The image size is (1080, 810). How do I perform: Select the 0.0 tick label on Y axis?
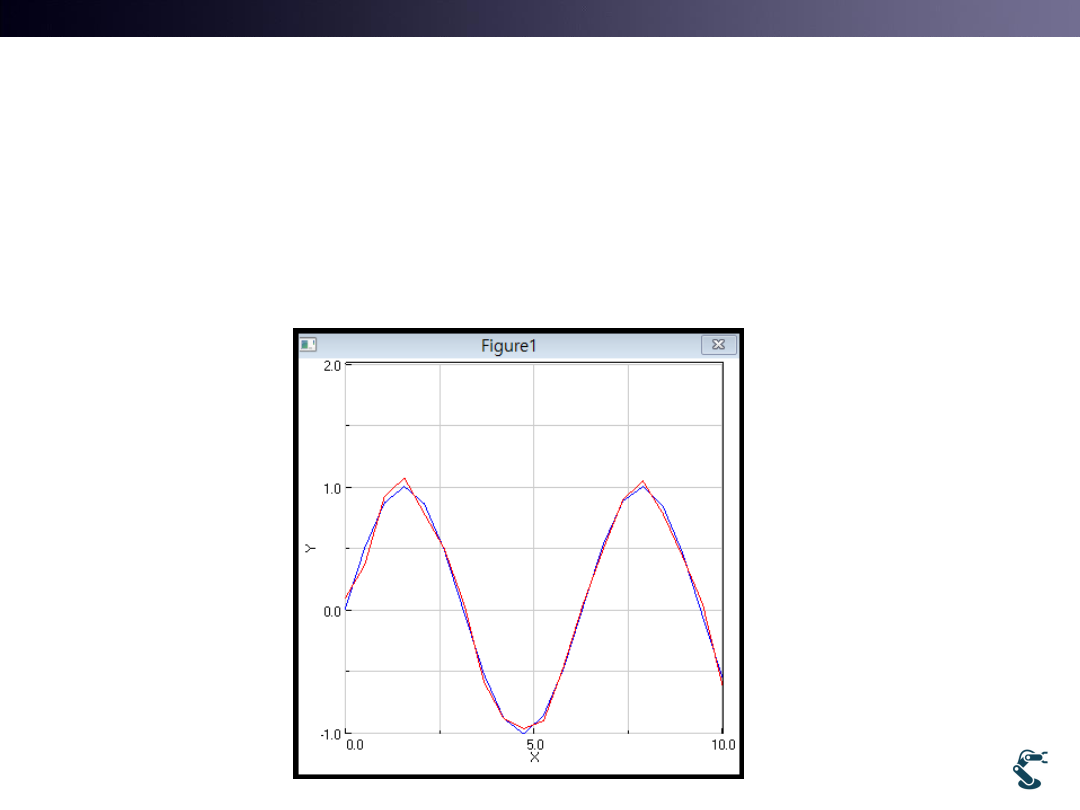pyautogui.click(x=331, y=611)
